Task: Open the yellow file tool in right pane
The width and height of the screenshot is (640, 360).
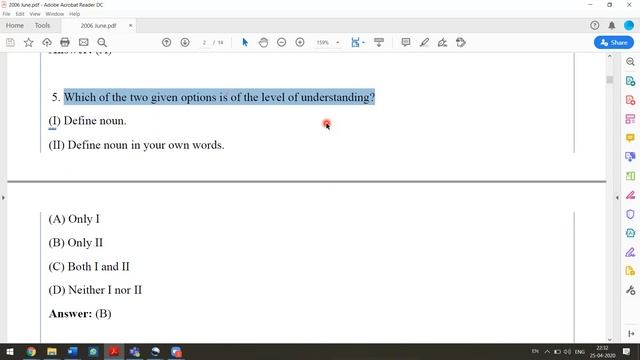Action: [630, 271]
